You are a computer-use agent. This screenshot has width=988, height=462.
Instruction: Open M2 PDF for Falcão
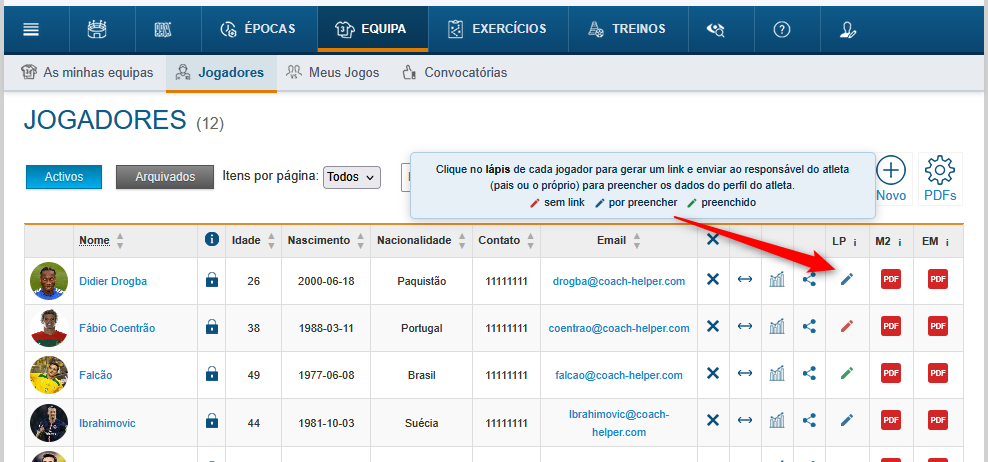coord(890,373)
